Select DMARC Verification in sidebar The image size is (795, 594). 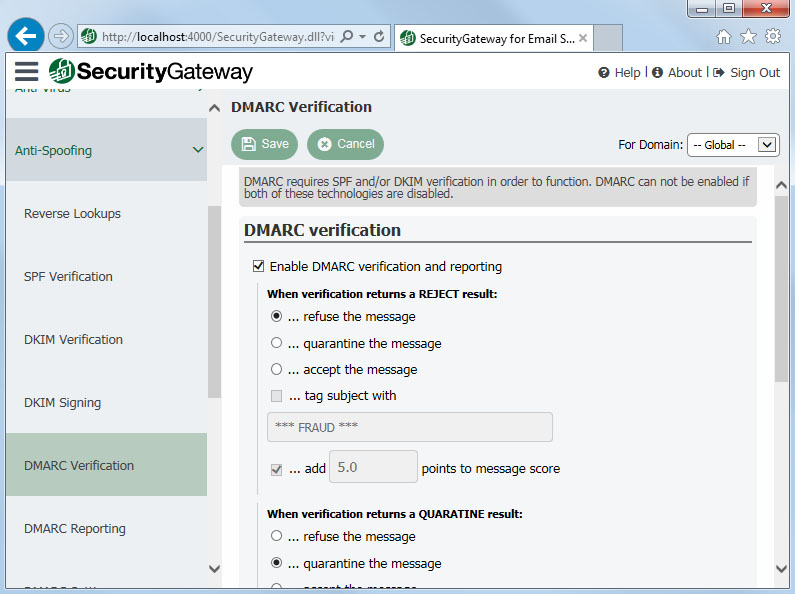tap(106, 465)
